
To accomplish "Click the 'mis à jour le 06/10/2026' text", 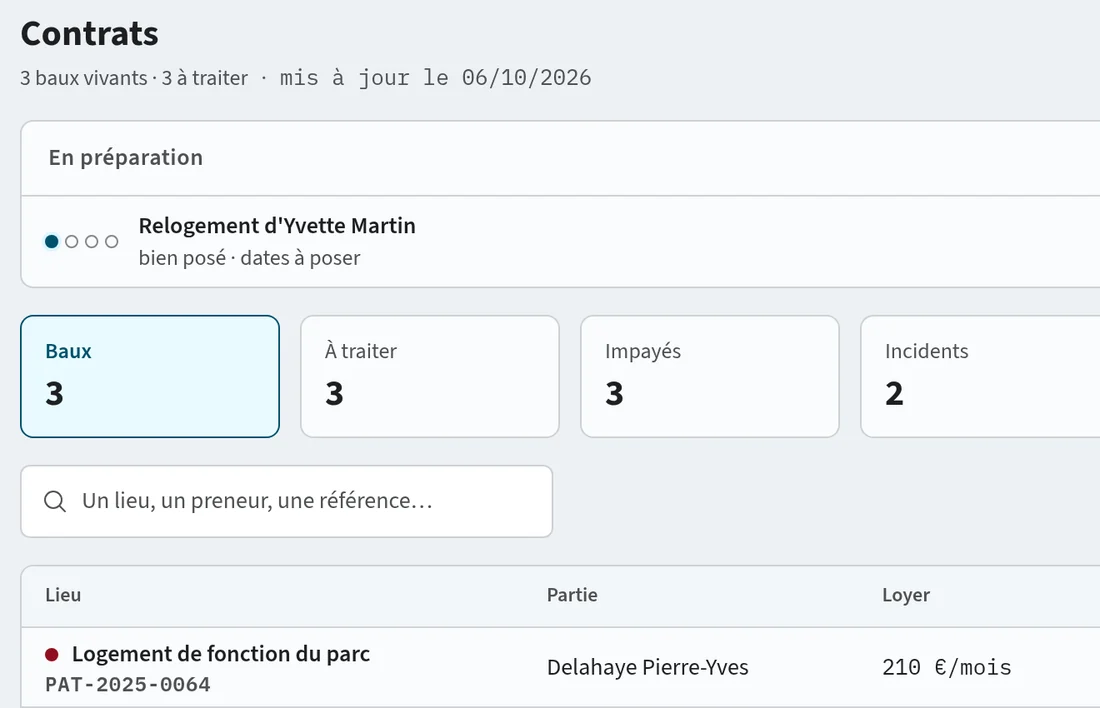I will pyautogui.click(x=436, y=78).
